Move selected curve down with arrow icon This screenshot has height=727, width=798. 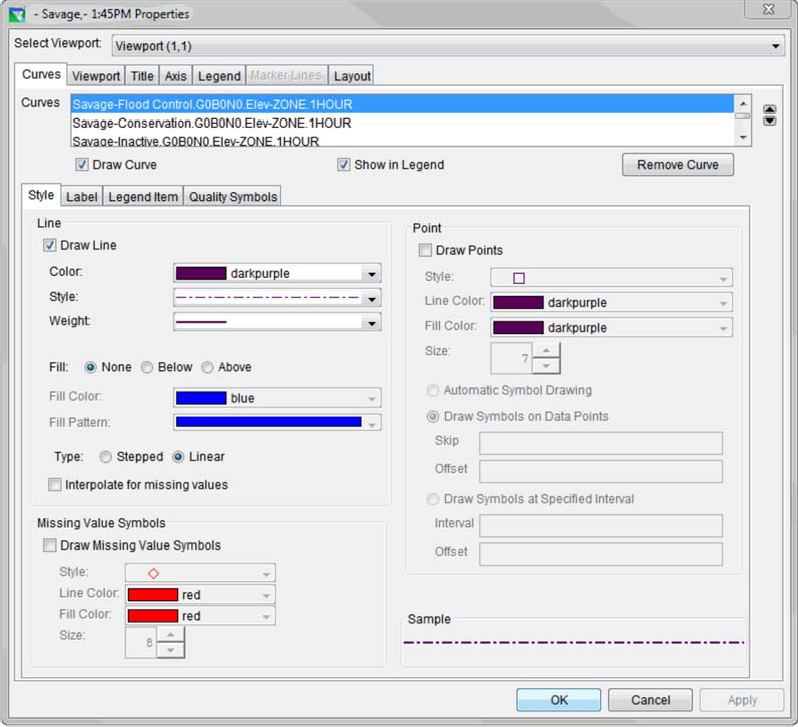tap(770, 121)
